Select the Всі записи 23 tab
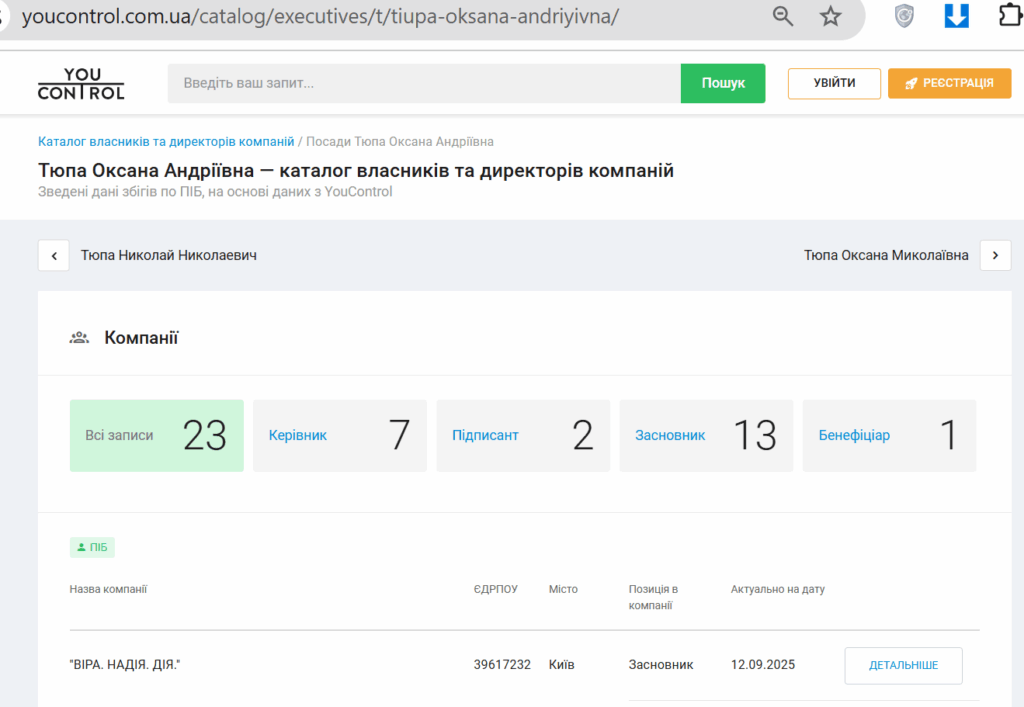 coord(157,435)
